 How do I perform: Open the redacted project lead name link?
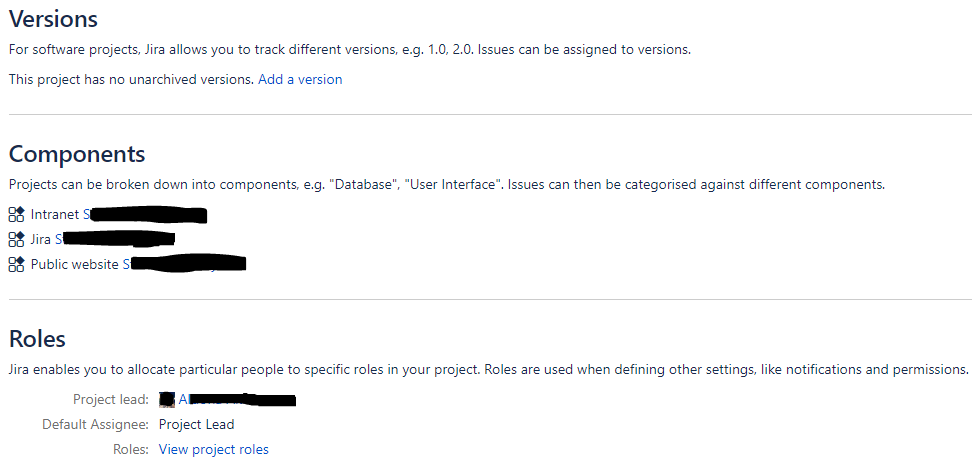pyautogui.click(x=237, y=399)
